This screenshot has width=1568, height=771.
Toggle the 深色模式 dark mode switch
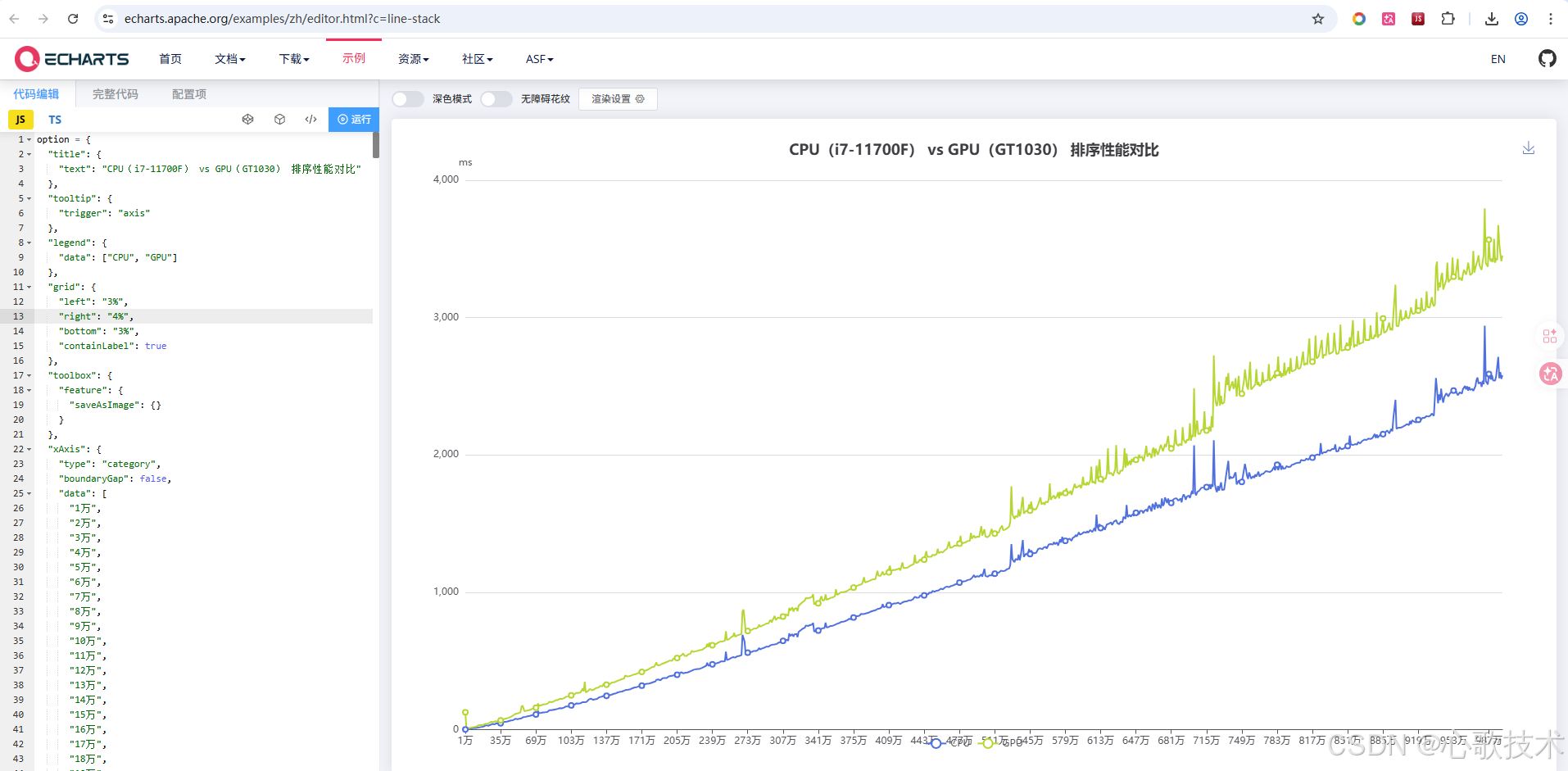coord(408,99)
